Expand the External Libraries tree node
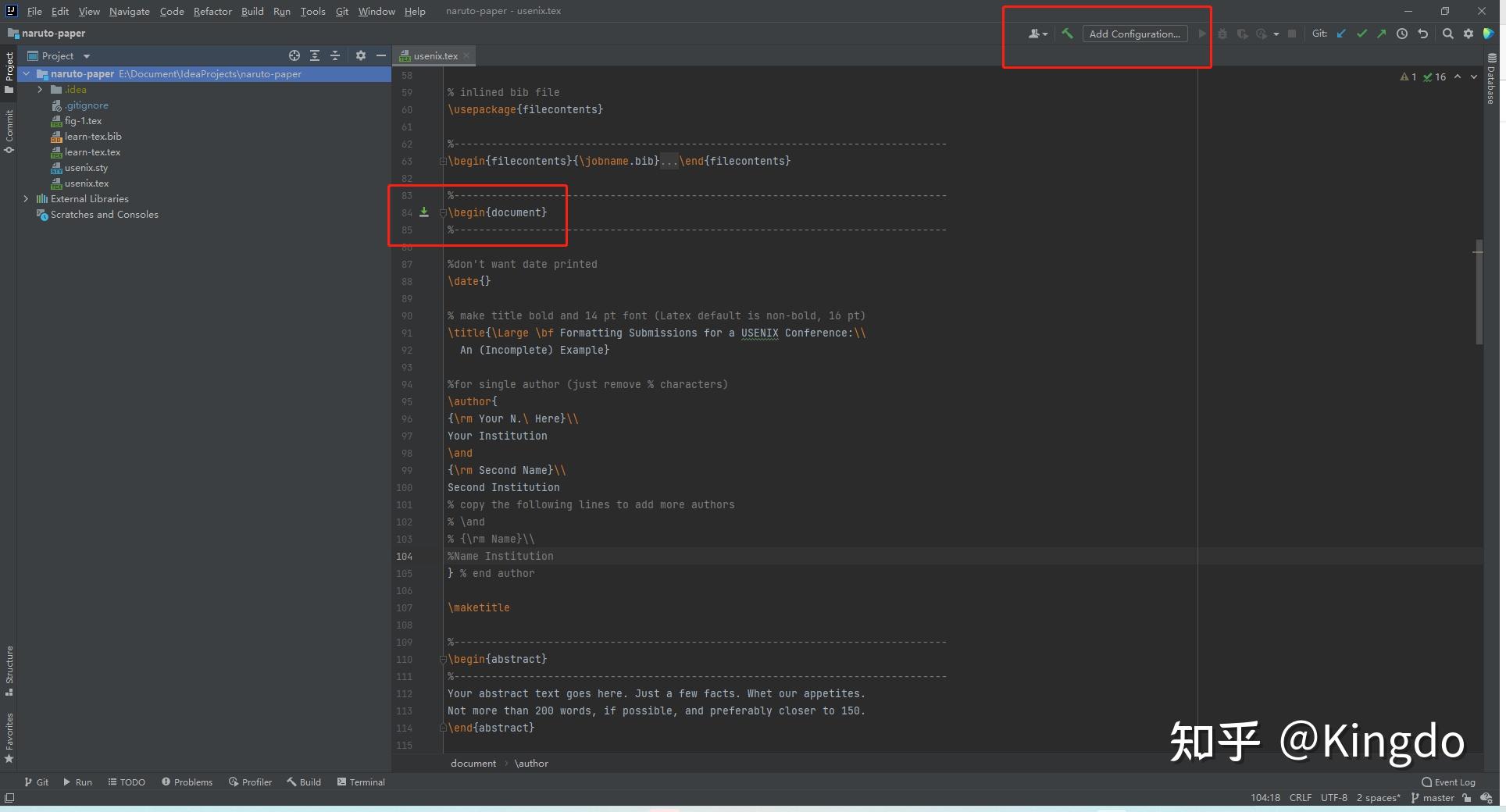 [x=26, y=198]
